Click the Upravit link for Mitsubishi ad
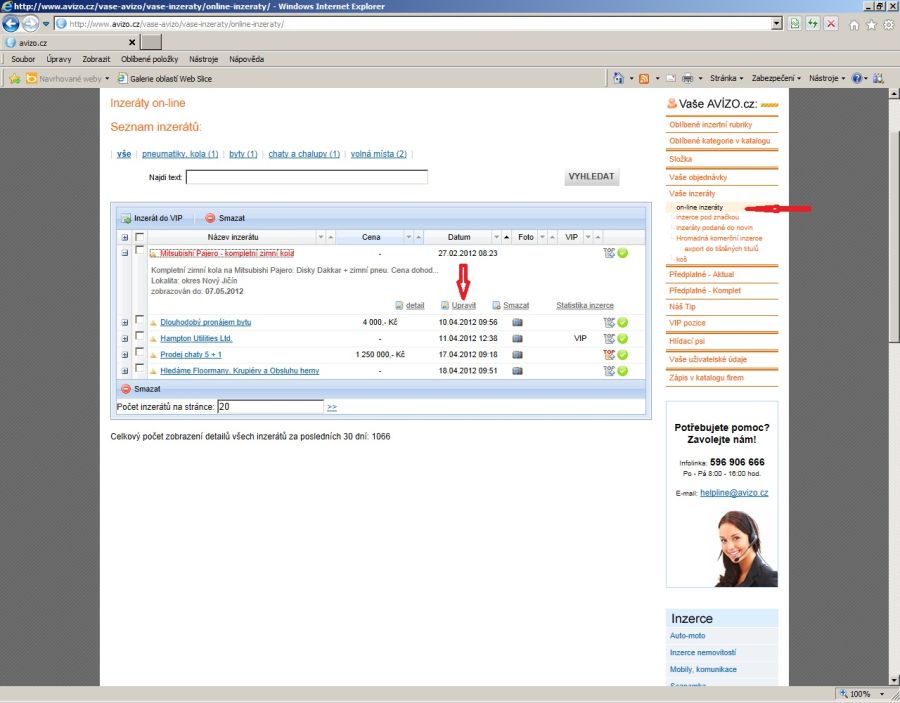Image resolution: width=900 pixels, height=703 pixels. click(x=464, y=305)
